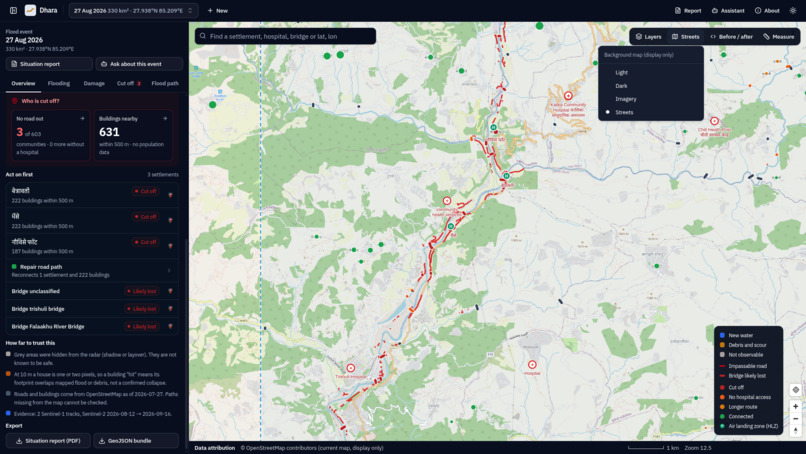Select the Bridge unclassified row text
The width and height of the screenshot is (806, 454).
35,291
